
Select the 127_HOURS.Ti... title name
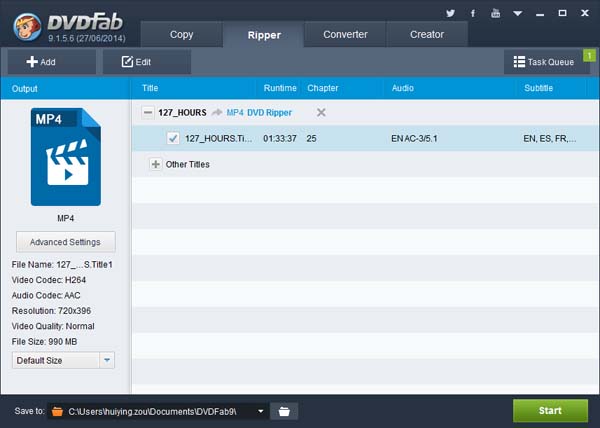click(218, 138)
